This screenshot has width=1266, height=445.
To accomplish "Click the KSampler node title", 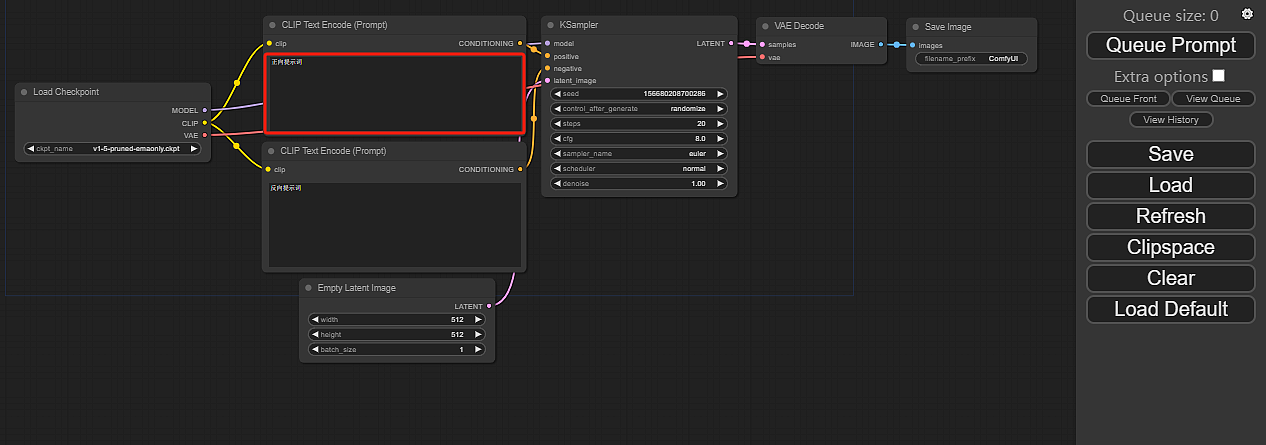I will [580, 25].
